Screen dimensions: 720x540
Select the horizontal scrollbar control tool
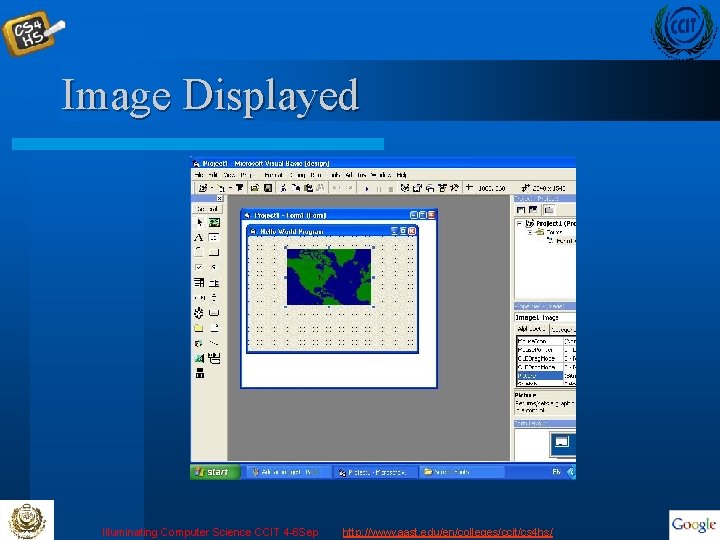pos(199,298)
